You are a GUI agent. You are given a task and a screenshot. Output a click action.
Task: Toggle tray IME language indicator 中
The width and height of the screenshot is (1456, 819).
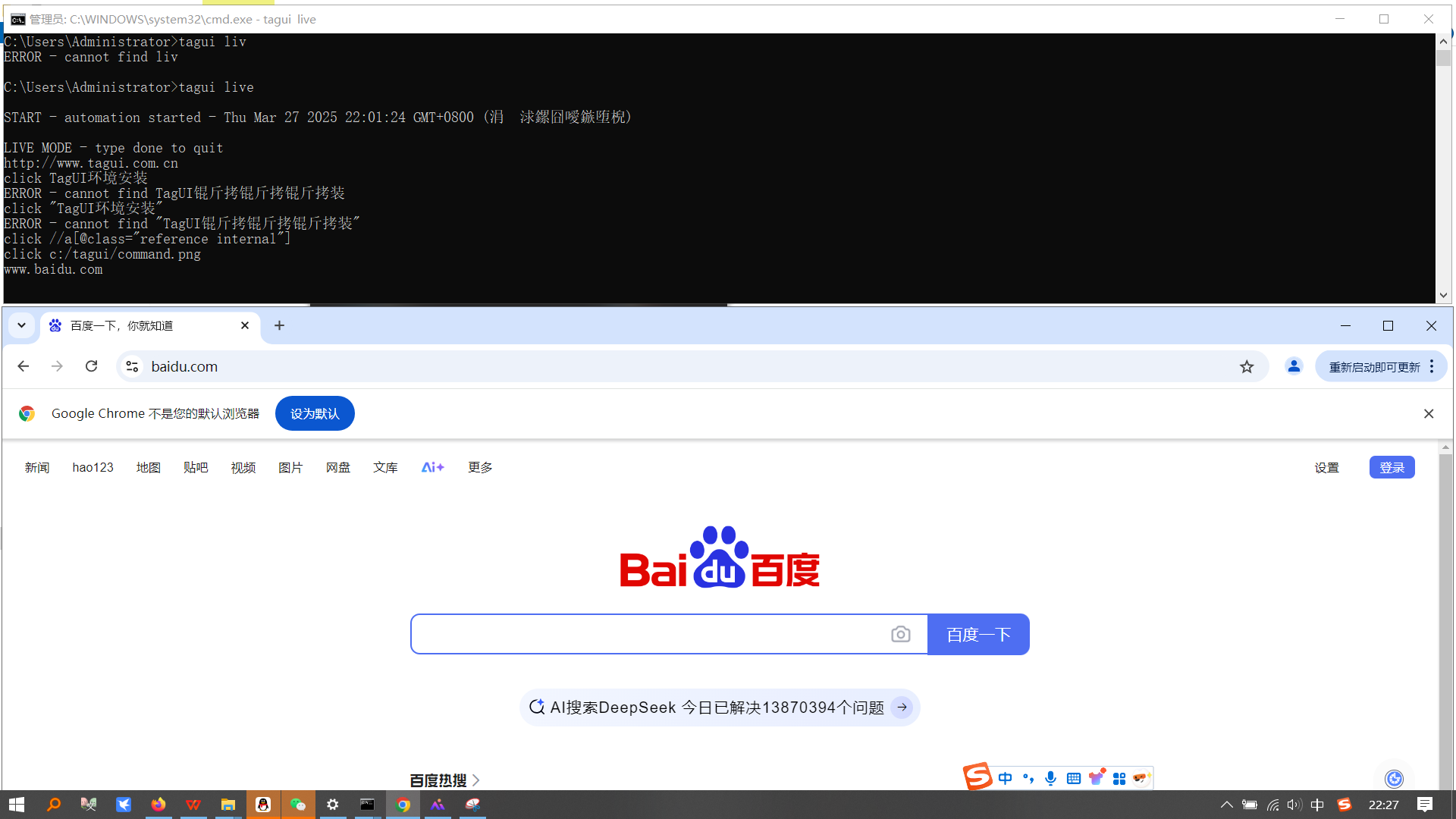(x=1317, y=805)
